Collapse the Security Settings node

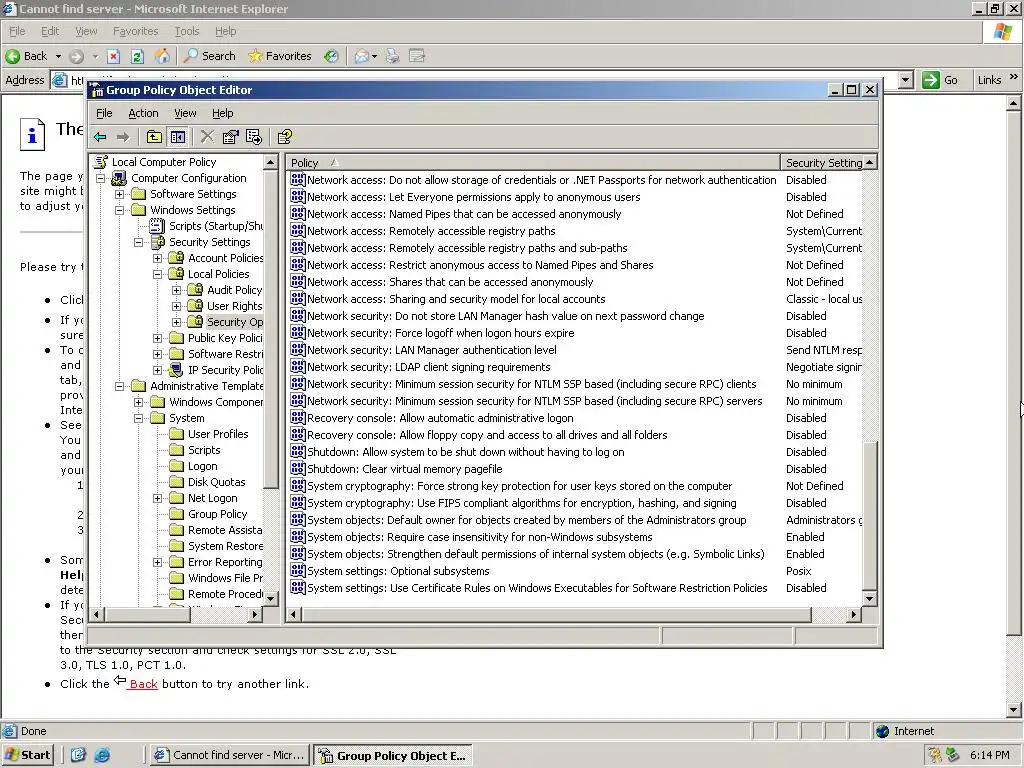coord(138,242)
